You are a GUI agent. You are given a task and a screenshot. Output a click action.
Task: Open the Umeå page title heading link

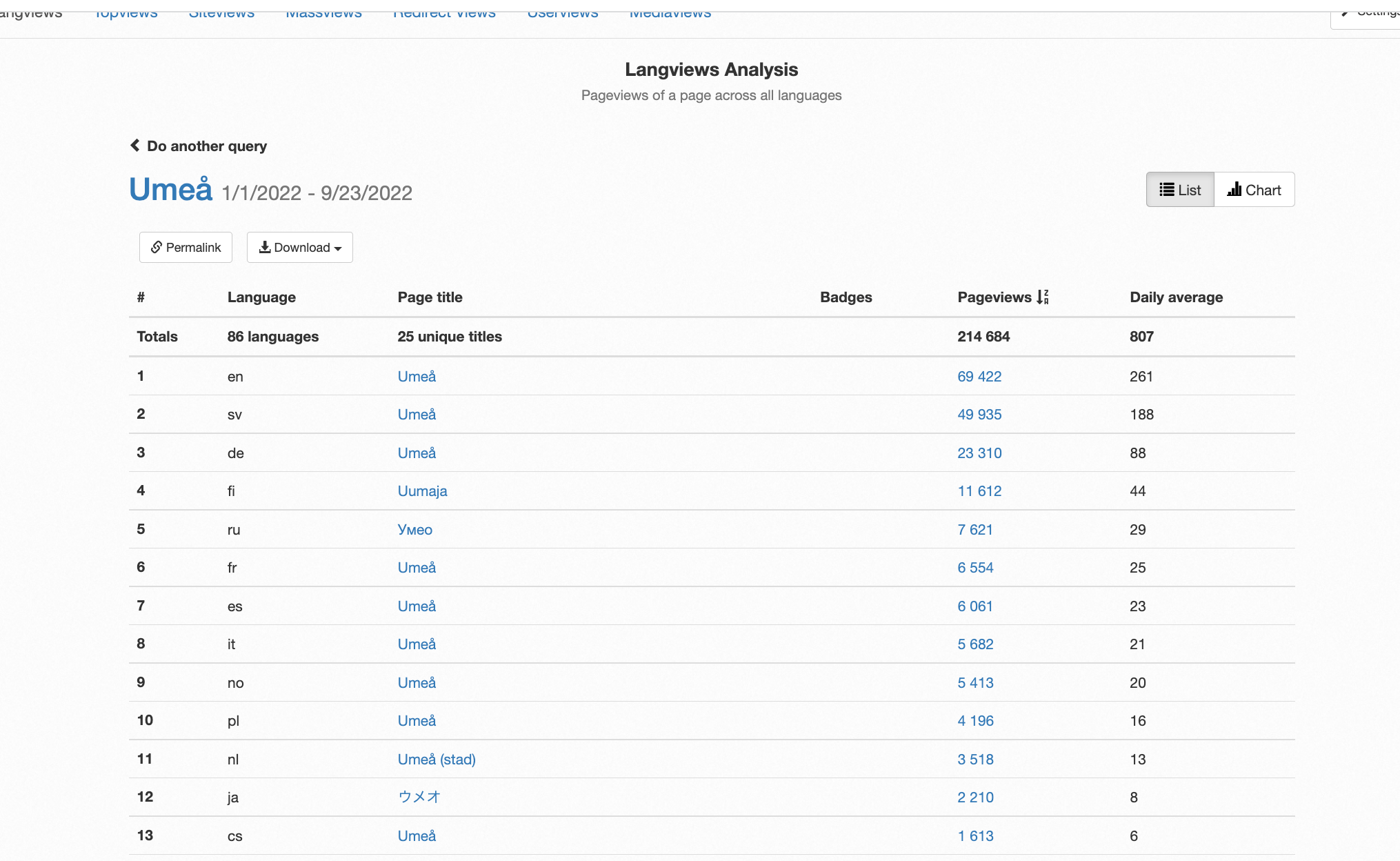click(170, 190)
